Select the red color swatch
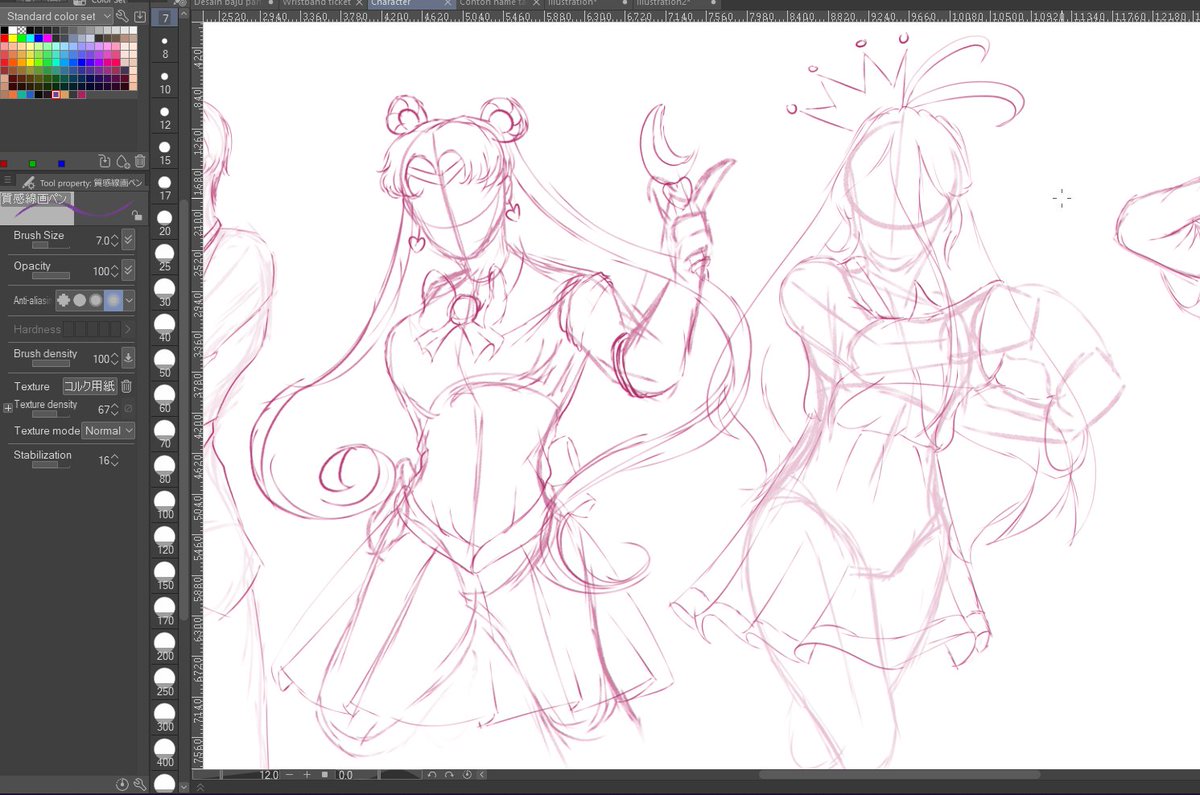This screenshot has height=795, width=1200. click(x=5, y=38)
